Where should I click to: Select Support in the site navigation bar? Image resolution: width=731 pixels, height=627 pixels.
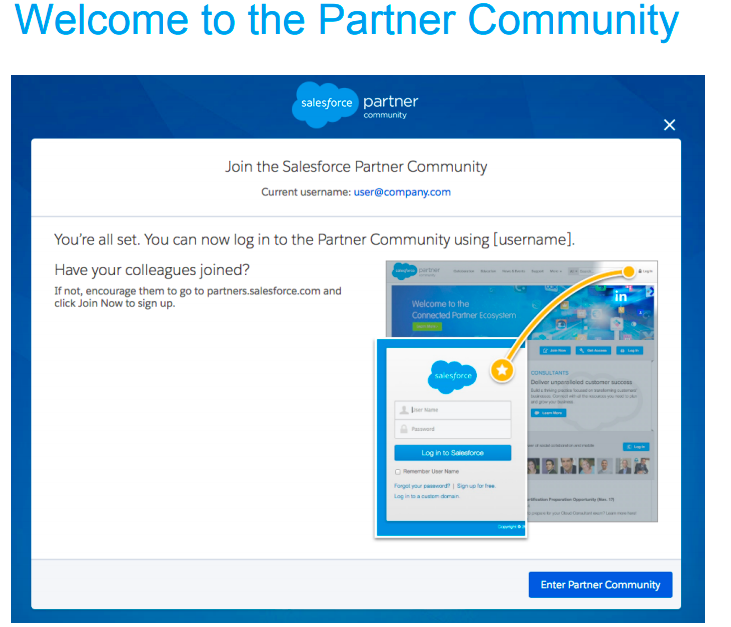537,271
